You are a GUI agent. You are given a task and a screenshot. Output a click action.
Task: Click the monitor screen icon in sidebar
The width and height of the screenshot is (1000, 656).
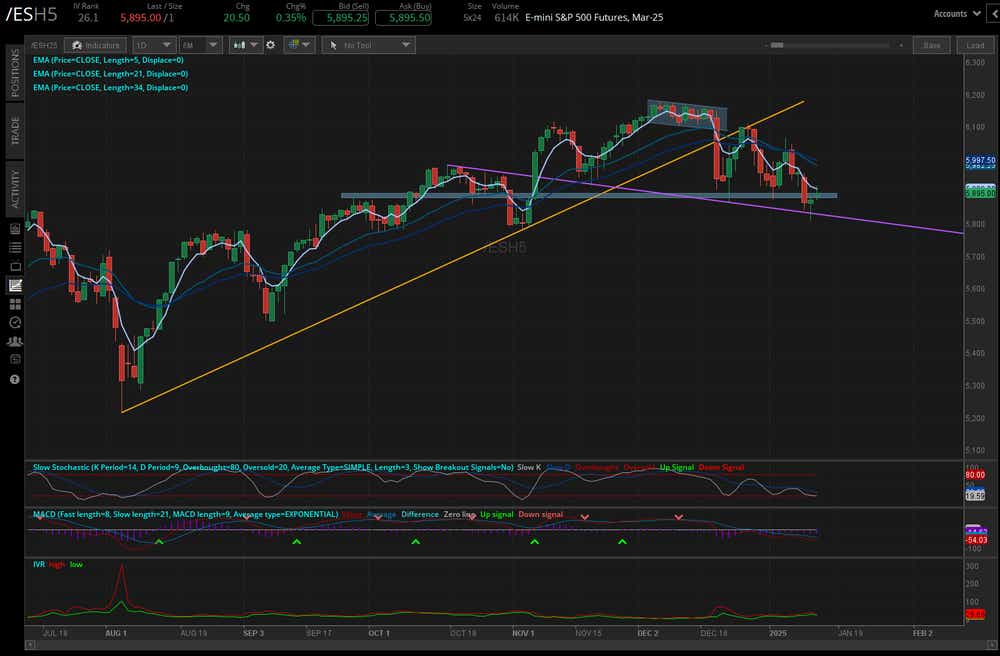pos(15,265)
